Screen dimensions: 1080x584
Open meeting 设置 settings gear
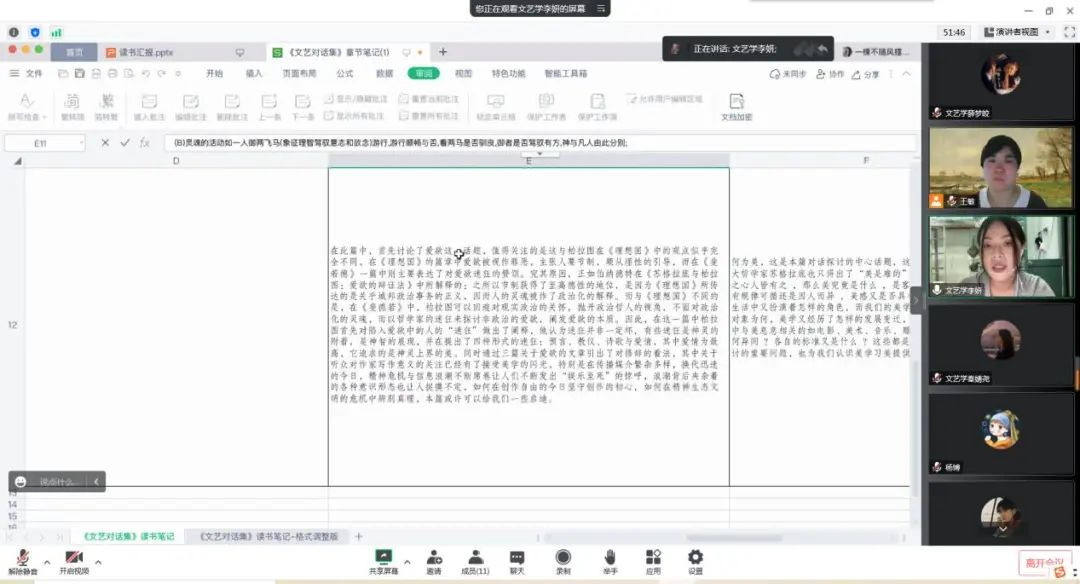695,560
